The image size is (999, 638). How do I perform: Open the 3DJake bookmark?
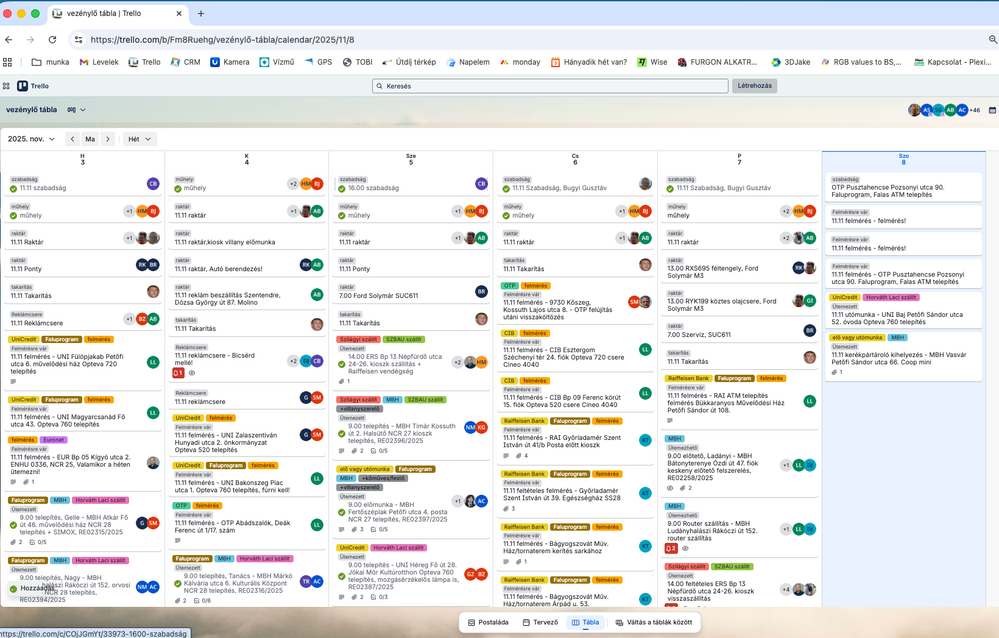[791, 62]
